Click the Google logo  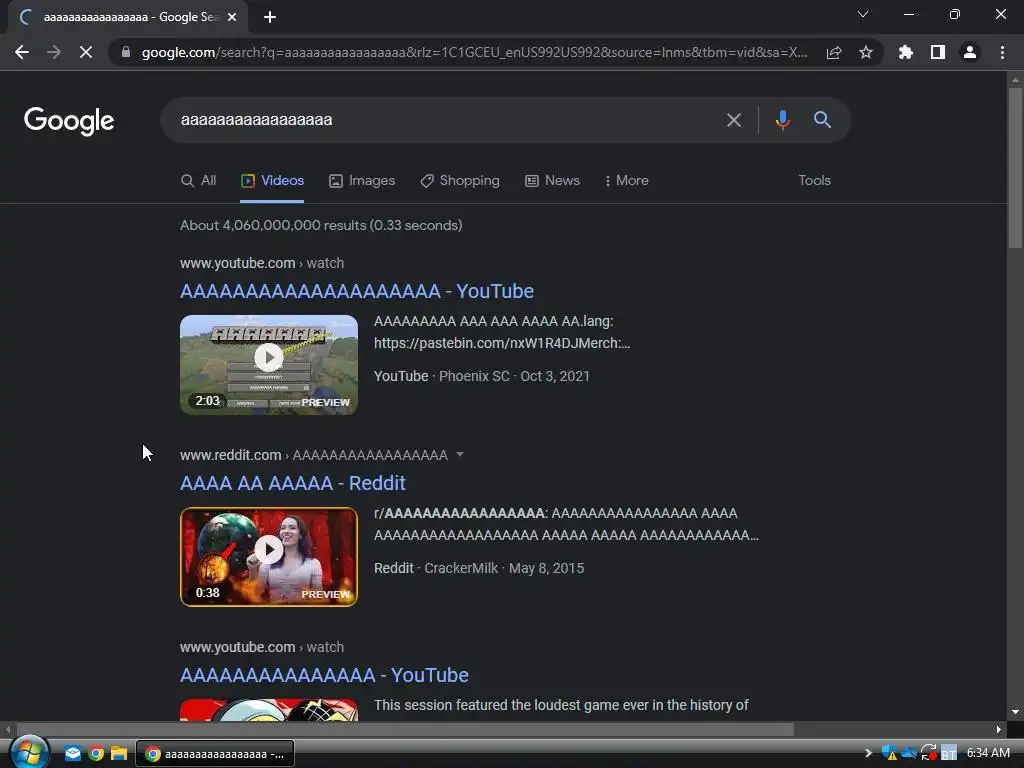point(69,121)
